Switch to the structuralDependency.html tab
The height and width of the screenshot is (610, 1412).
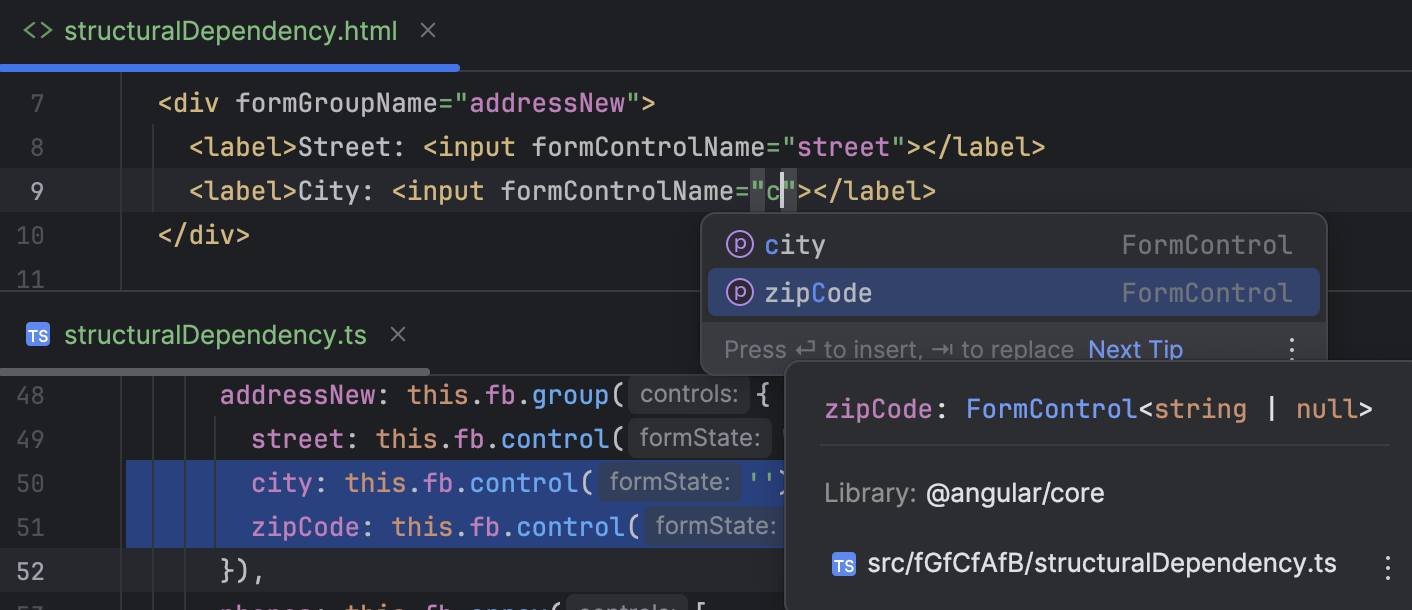(230, 31)
